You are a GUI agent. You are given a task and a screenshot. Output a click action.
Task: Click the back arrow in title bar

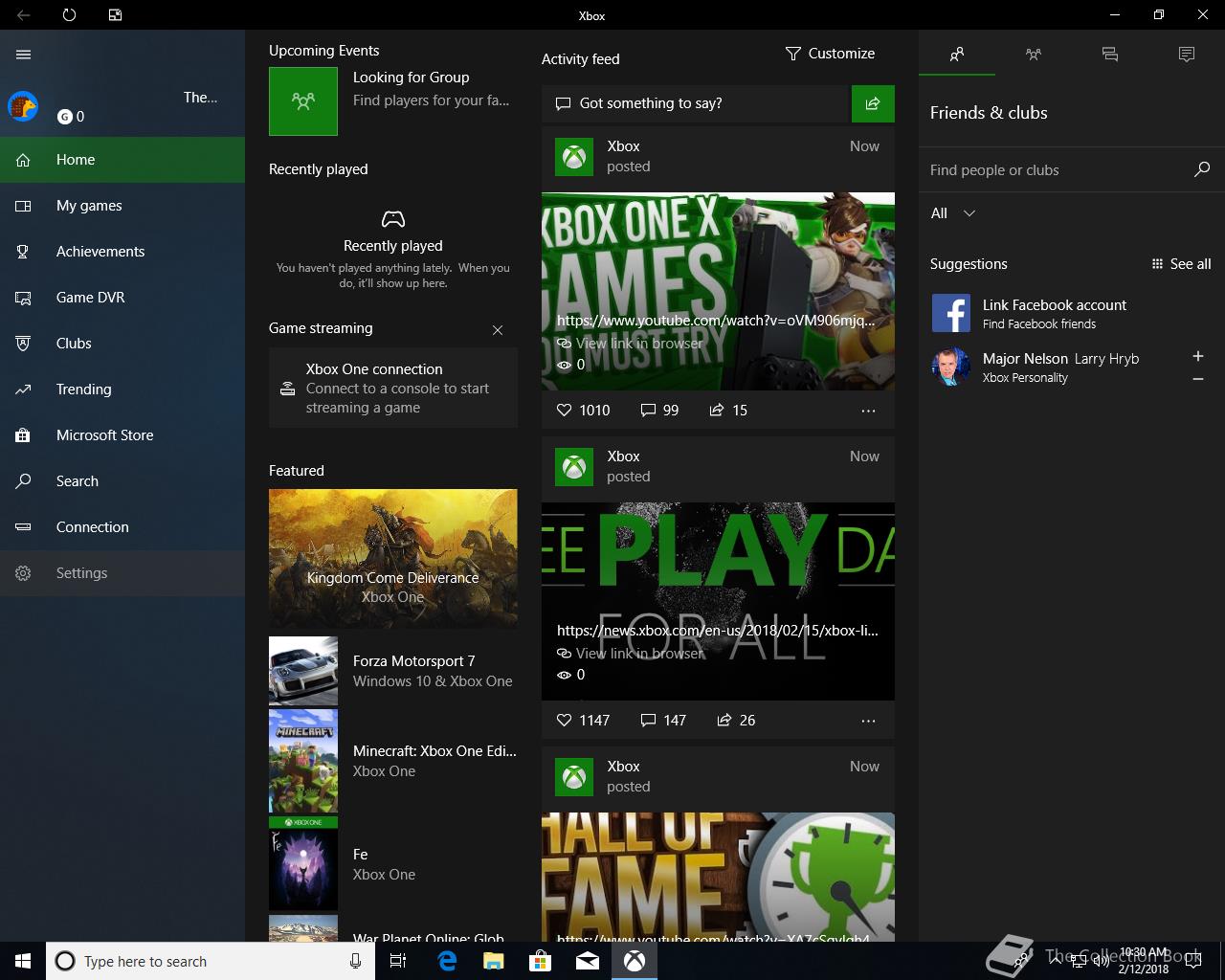pyautogui.click(x=23, y=15)
